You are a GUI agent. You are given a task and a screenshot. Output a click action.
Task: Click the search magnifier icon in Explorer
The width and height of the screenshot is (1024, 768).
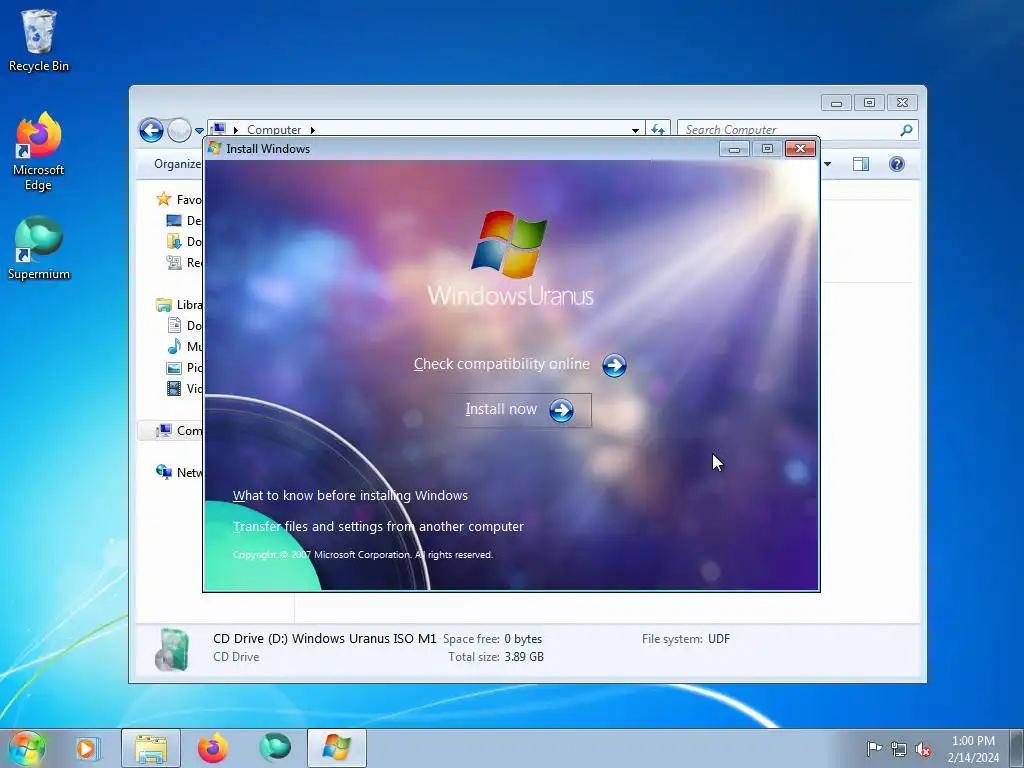pos(906,130)
